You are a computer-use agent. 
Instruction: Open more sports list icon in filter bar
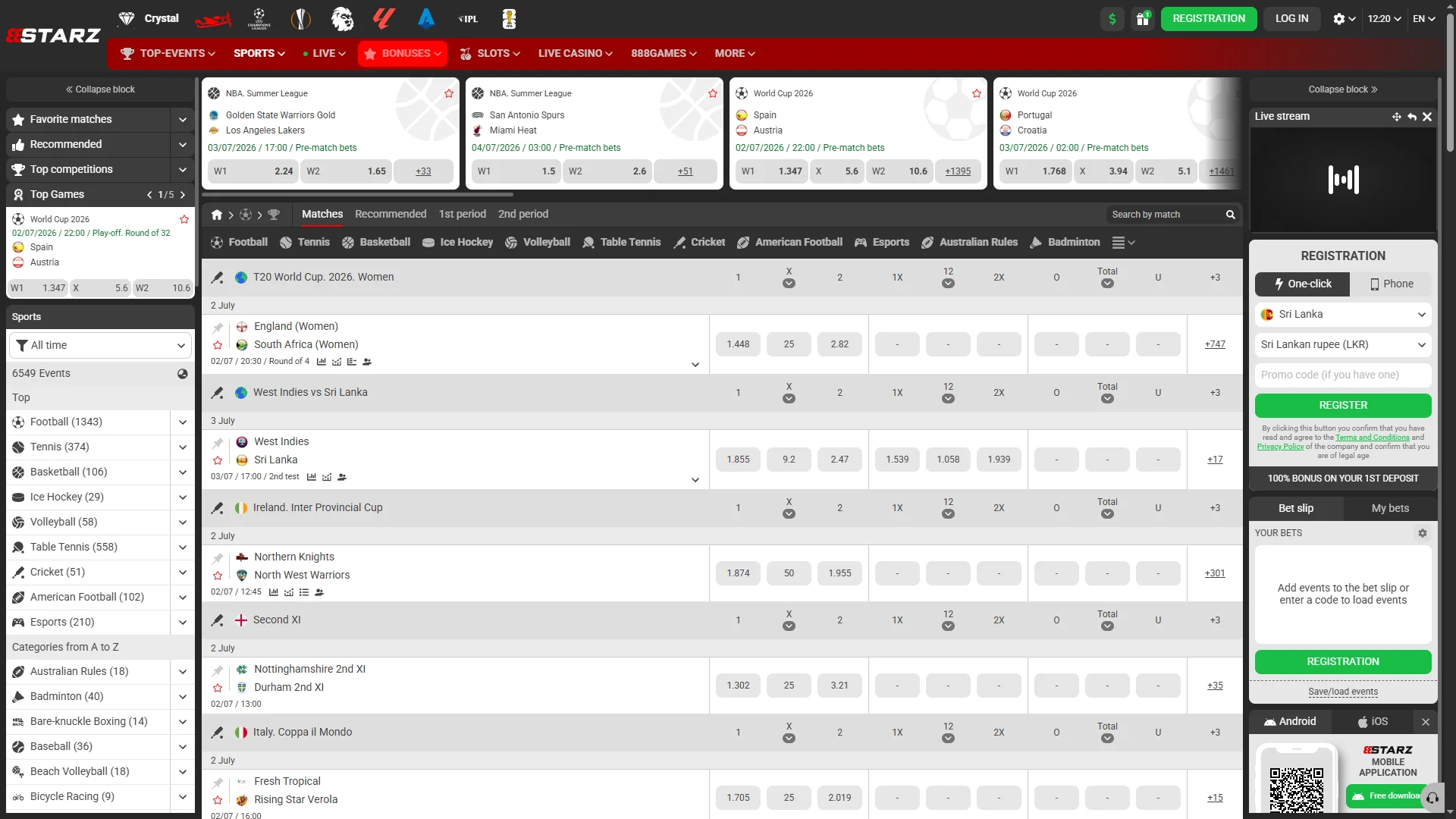tap(1123, 243)
